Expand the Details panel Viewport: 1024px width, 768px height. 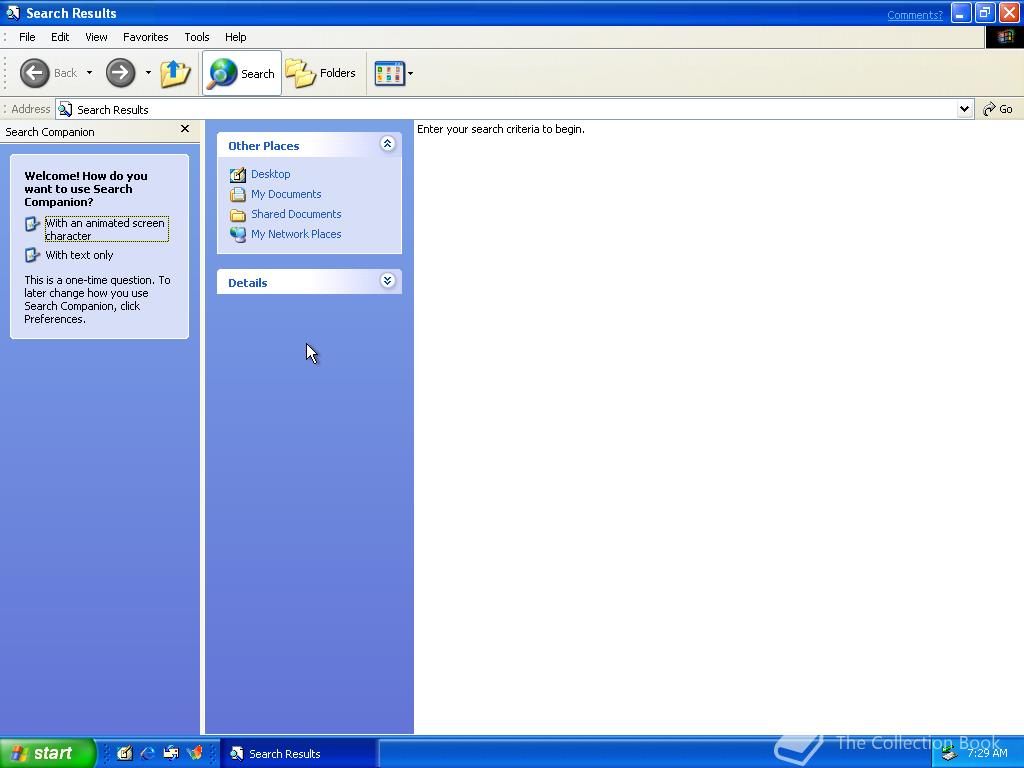click(387, 281)
